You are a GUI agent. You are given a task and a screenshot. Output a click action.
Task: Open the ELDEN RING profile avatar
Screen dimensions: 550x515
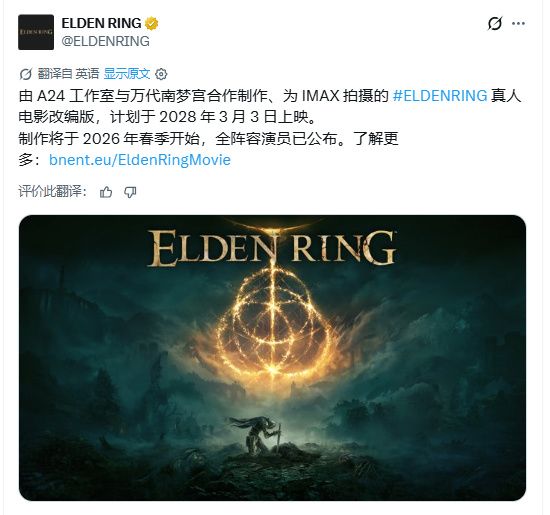pos(36,32)
